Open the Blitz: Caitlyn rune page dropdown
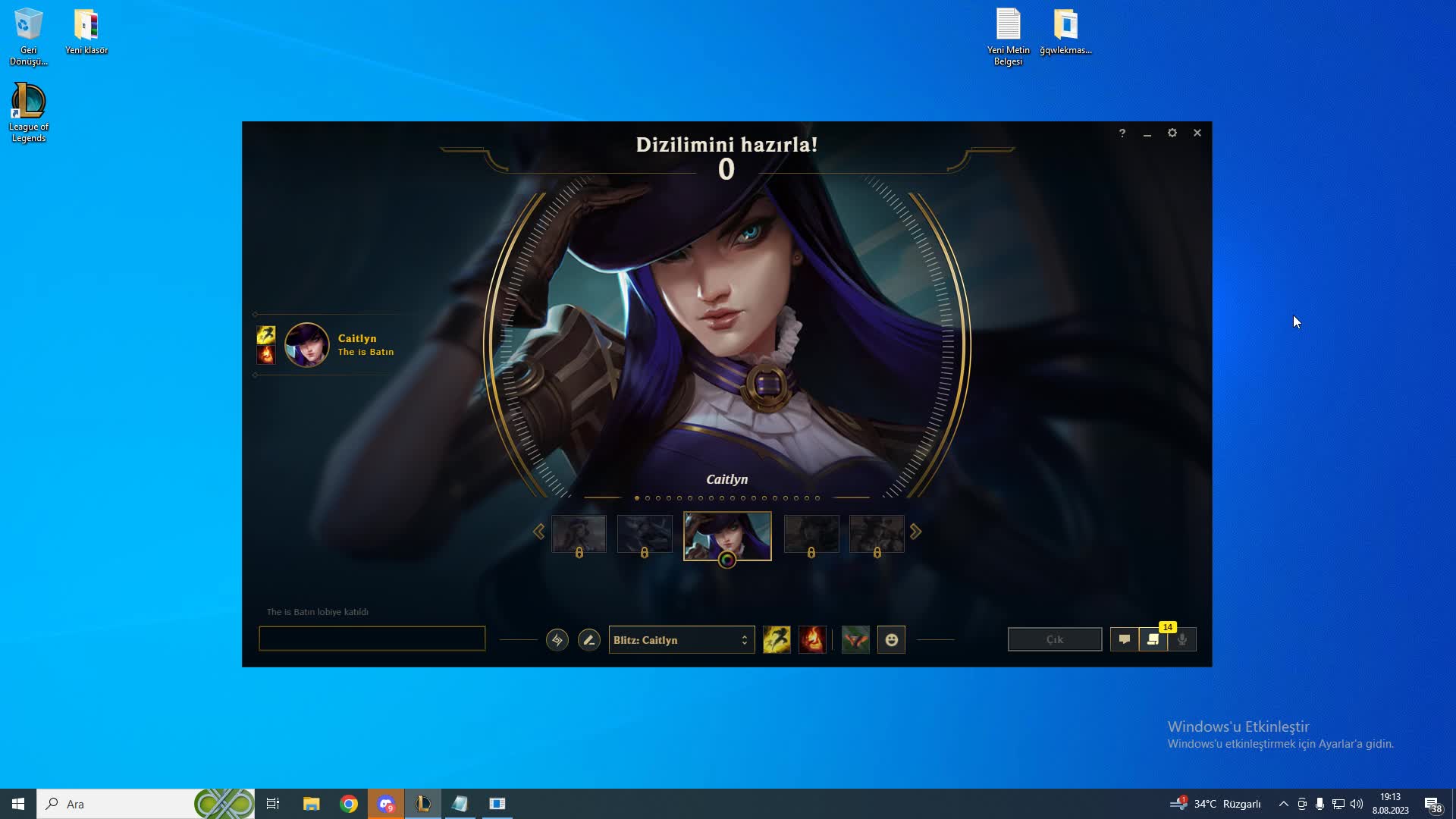This screenshot has height=819, width=1456. coord(681,640)
